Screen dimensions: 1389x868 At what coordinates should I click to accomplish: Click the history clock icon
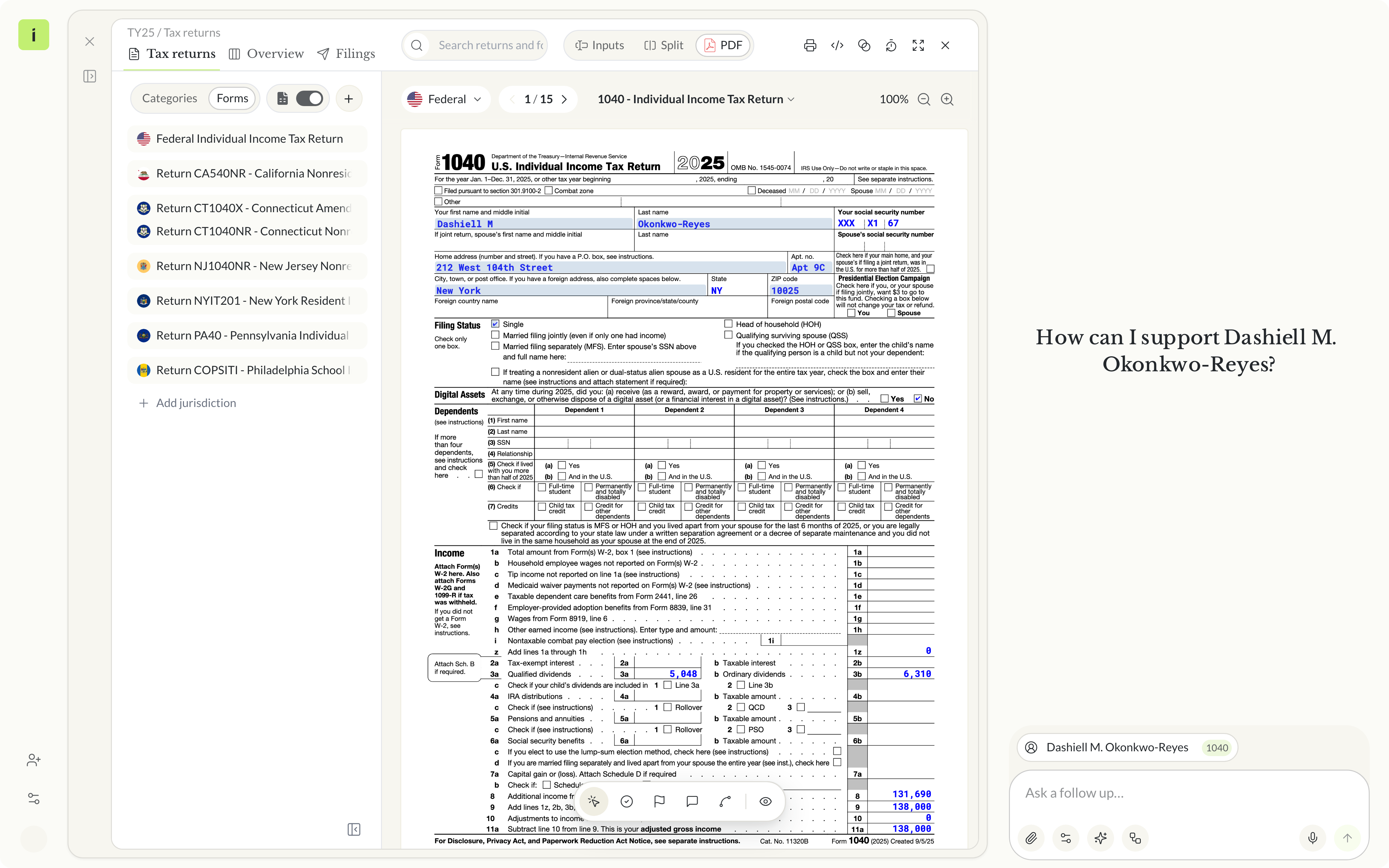pos(891,45)
